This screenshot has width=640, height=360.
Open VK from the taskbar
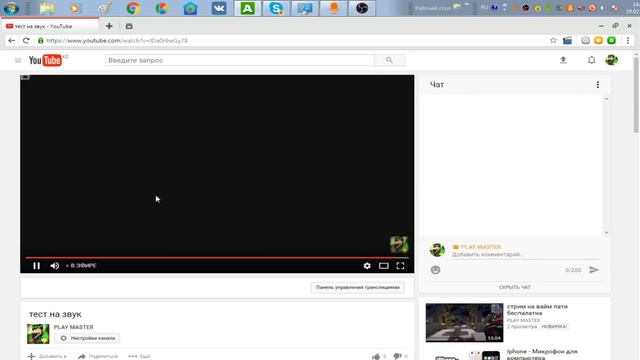[x=219, y=8]
